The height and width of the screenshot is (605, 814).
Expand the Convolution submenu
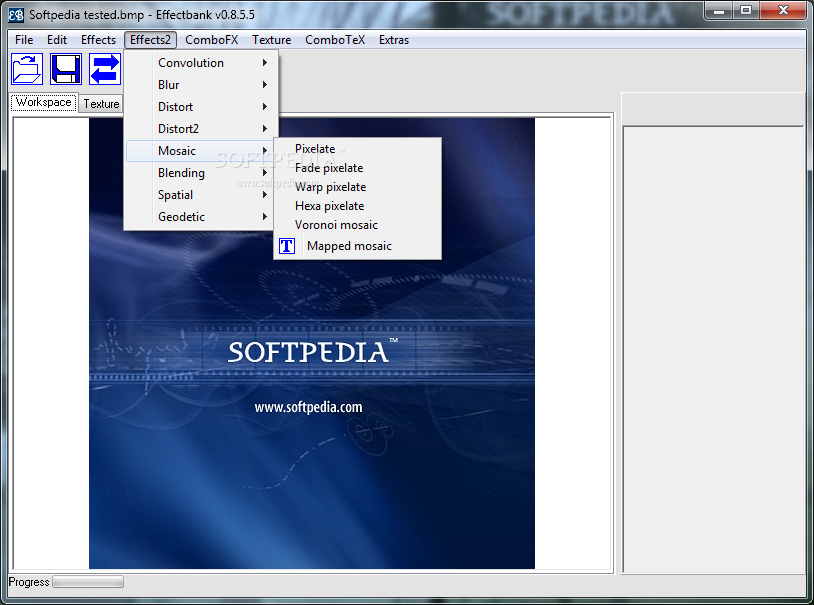pyautogui.click(x=201, y=63)
